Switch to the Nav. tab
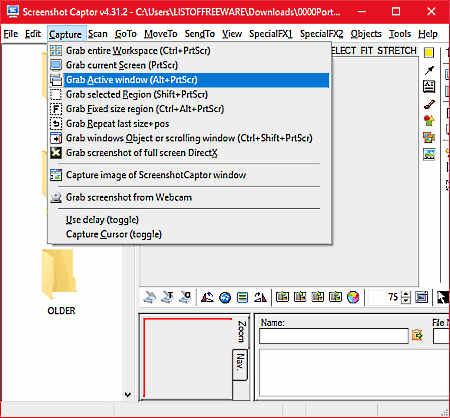 pos(240,364)
